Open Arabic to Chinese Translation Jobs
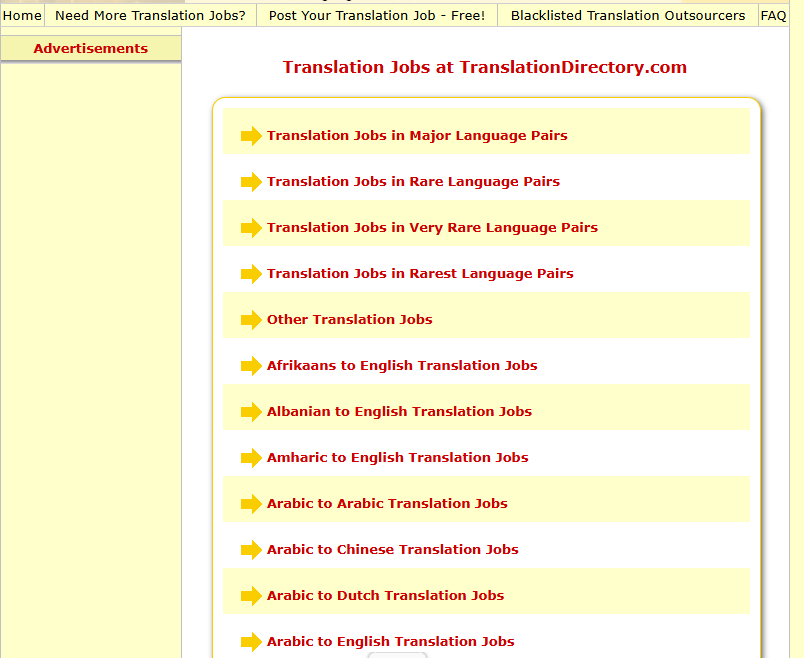The height and width of the screenshot is (658, 804). (x=392, y=550)
